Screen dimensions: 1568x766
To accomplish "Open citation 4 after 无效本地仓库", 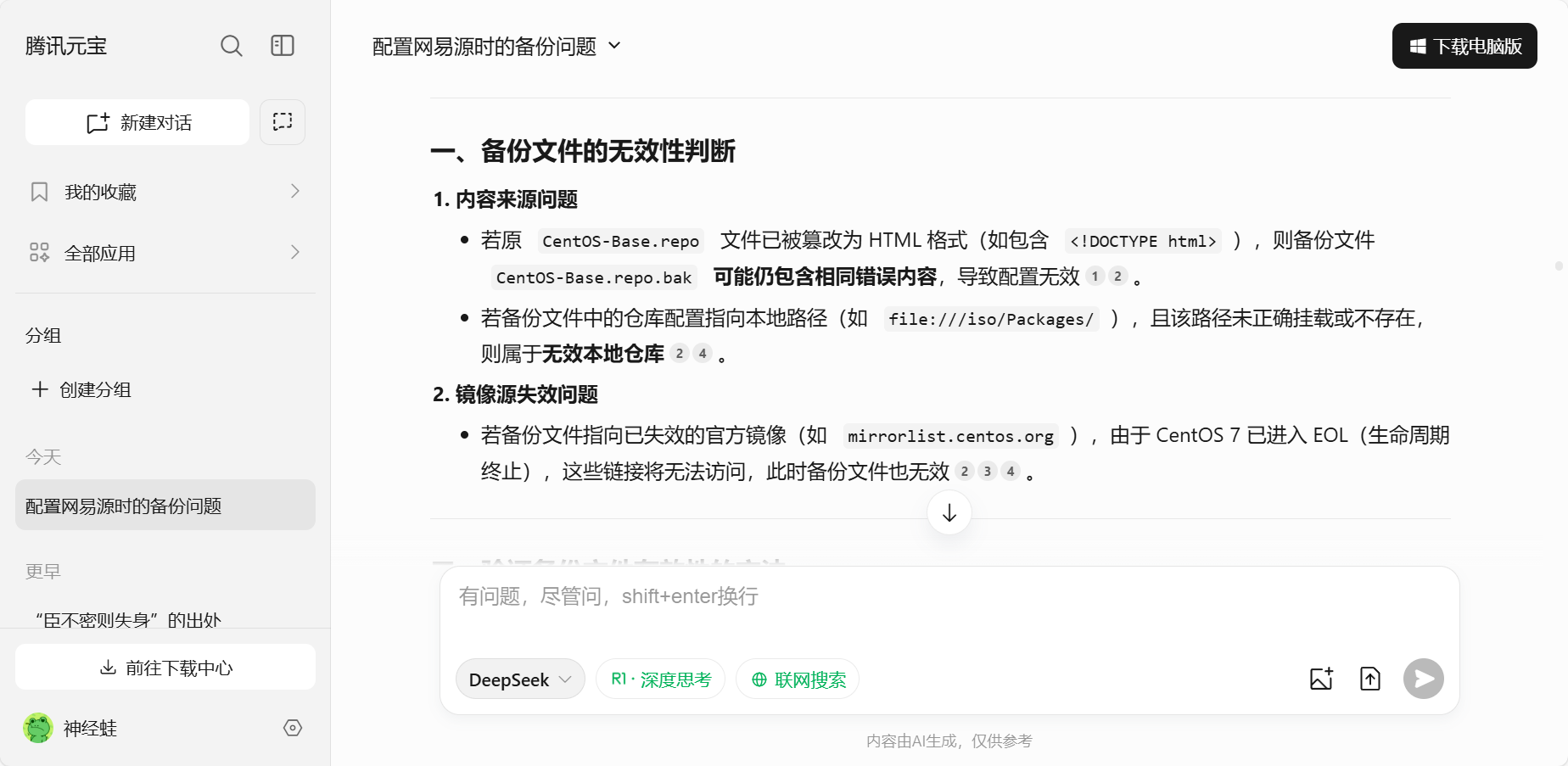I will point(703,353).
